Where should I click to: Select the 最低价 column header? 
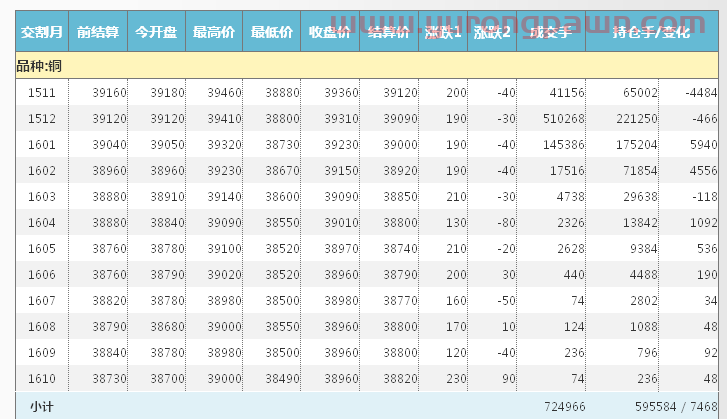point(272,33)
